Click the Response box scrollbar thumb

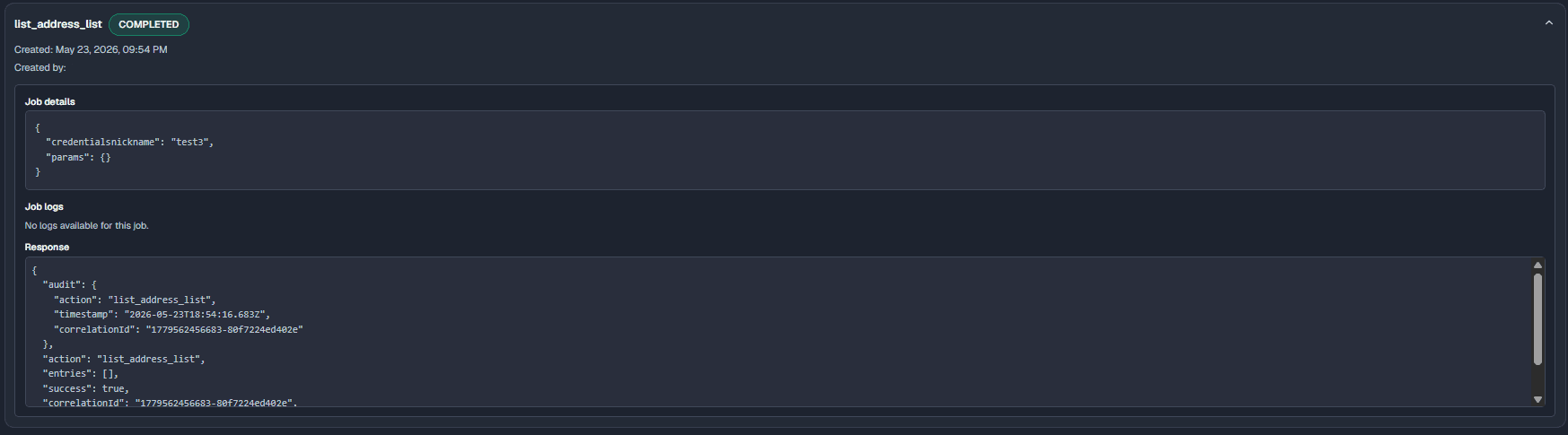[1537, 319]
